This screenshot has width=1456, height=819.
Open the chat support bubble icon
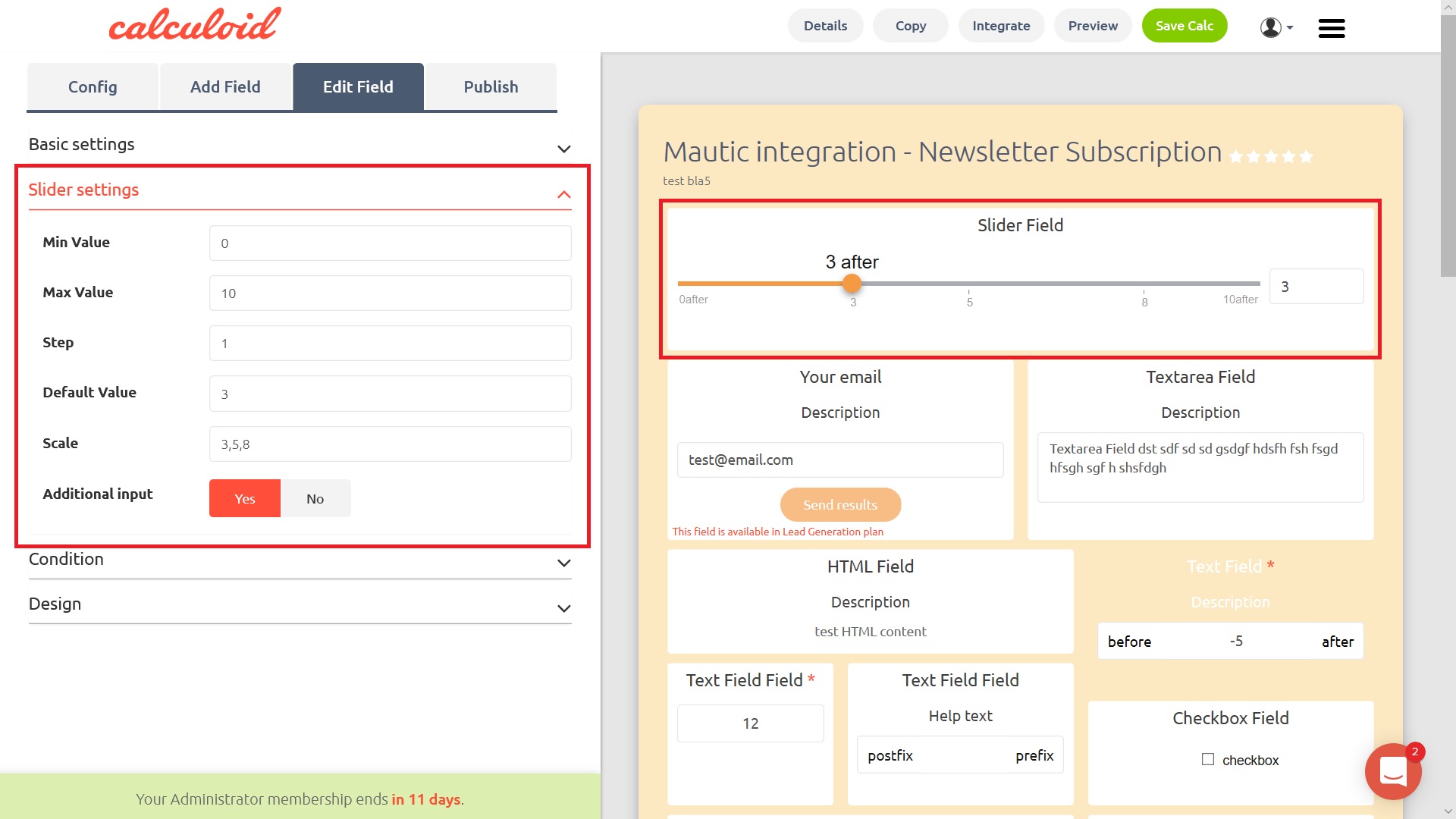[x=1392, y=771]
